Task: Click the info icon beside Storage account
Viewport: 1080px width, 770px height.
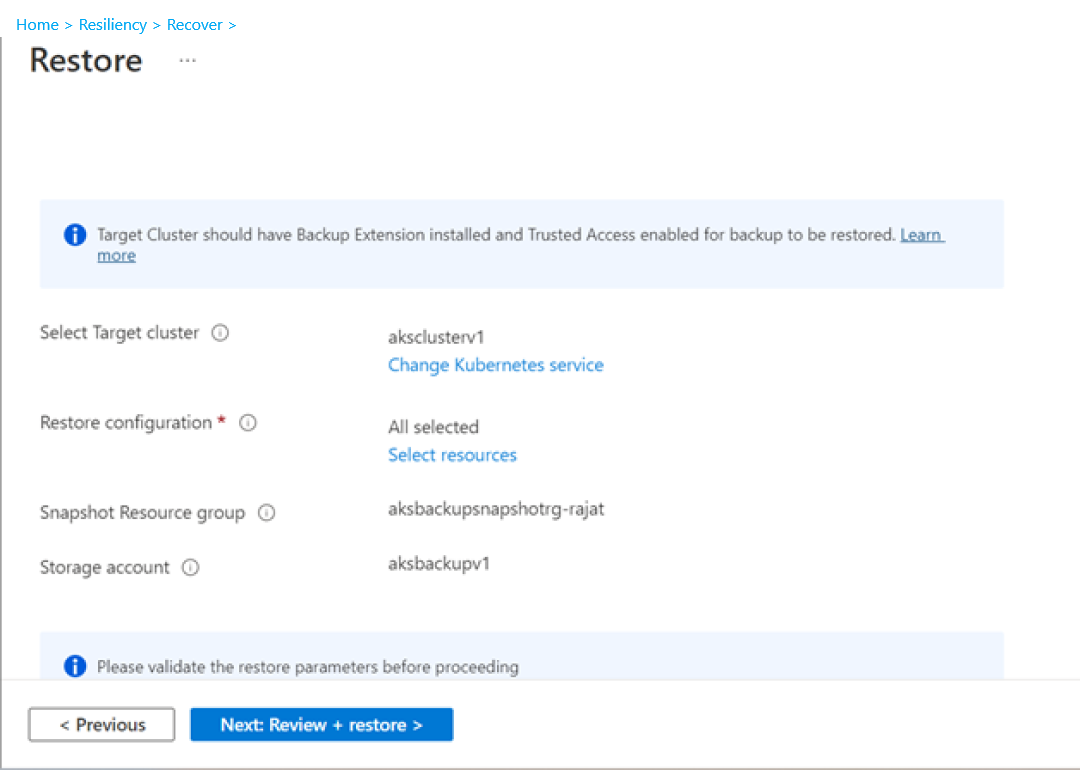Action: pyautogui.click(x=190, y=567)
